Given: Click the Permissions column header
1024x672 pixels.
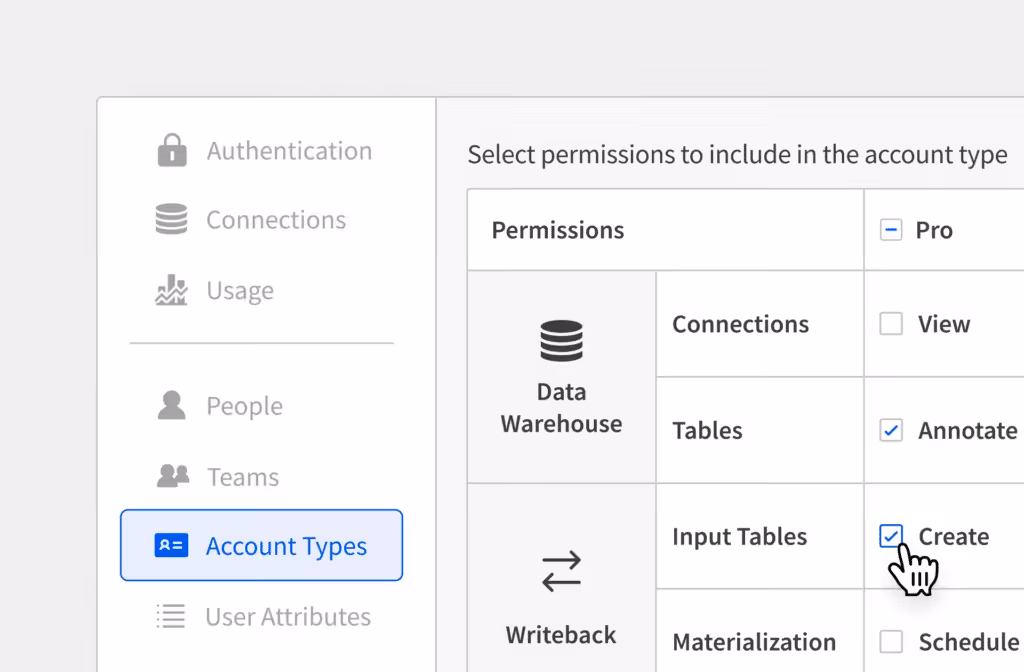Looking at the screenshot, I should point(558,231).
